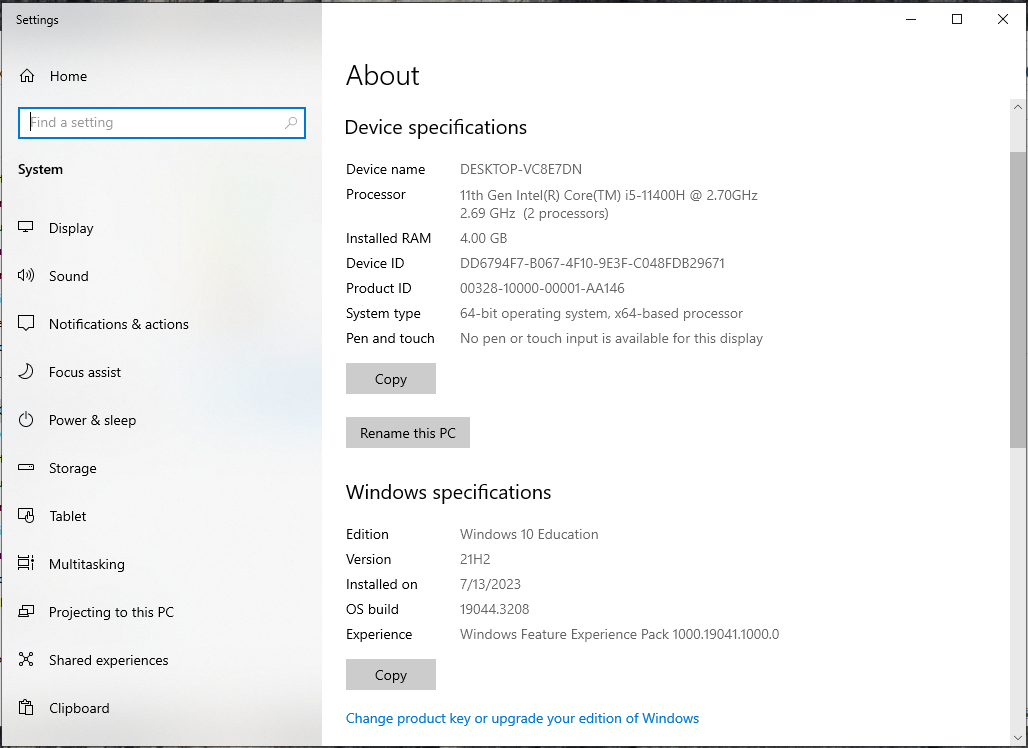Open the Display settings page
The image size is (1028, 748).
point(161,228)
